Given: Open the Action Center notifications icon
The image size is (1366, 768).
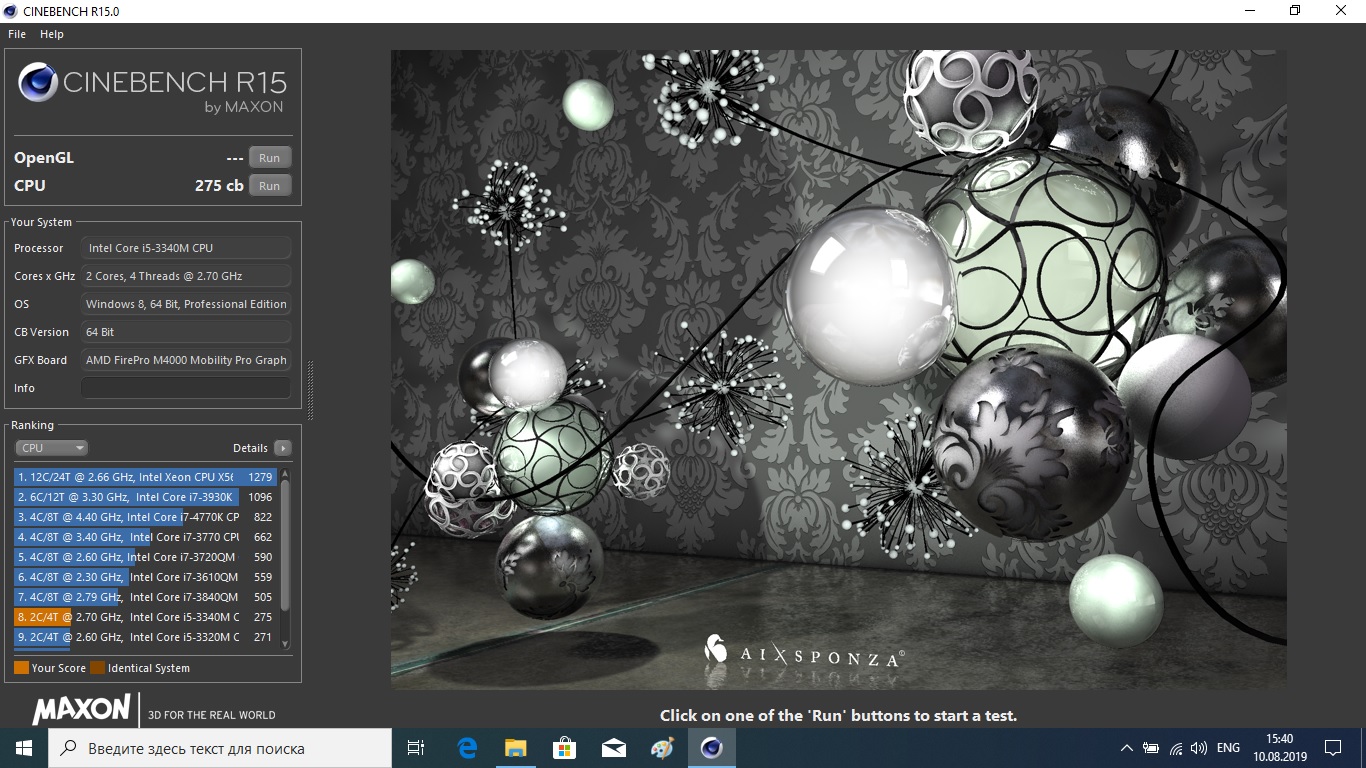Looking at the screenshot, I should [1333, 748].
